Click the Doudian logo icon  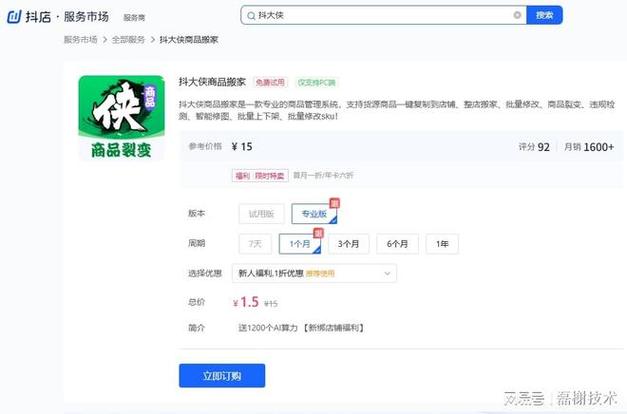[x=14, y=17]
